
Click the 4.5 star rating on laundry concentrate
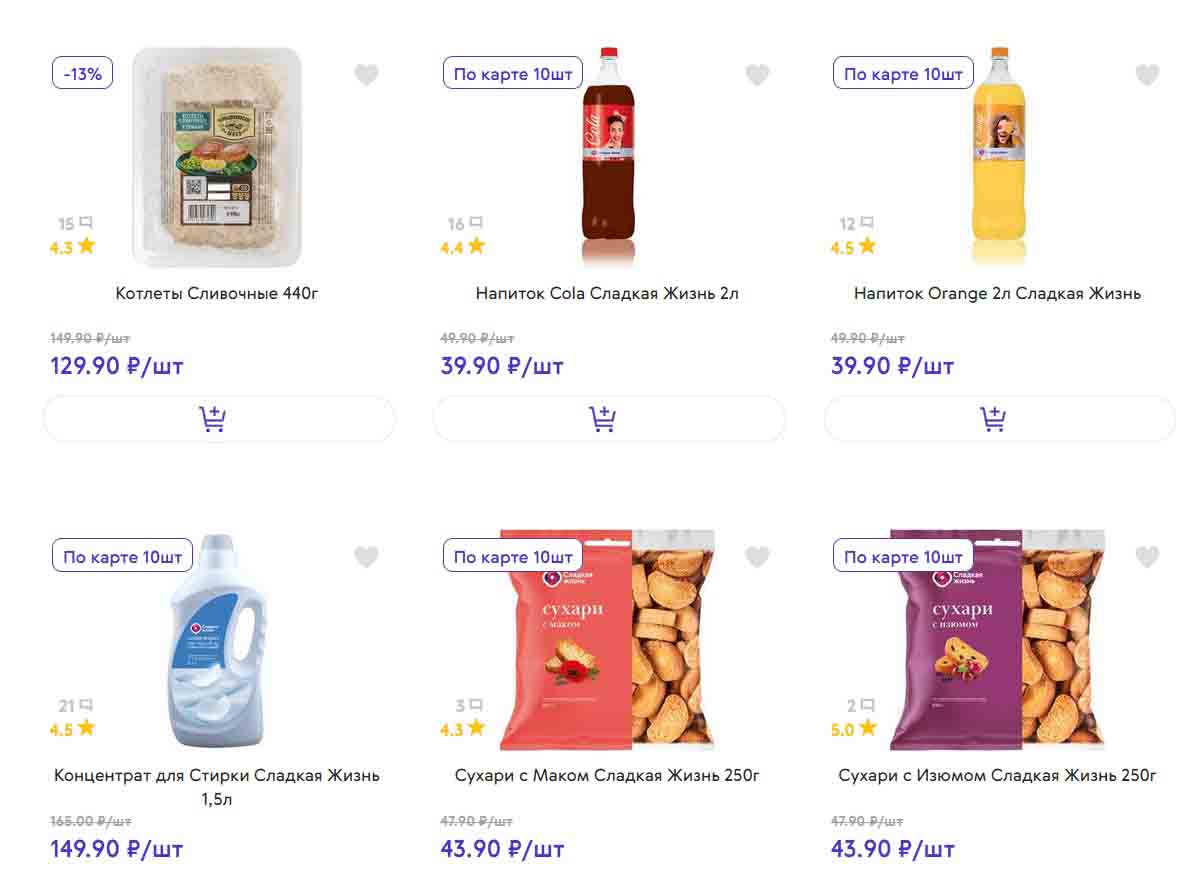click(x=73, y=729)
